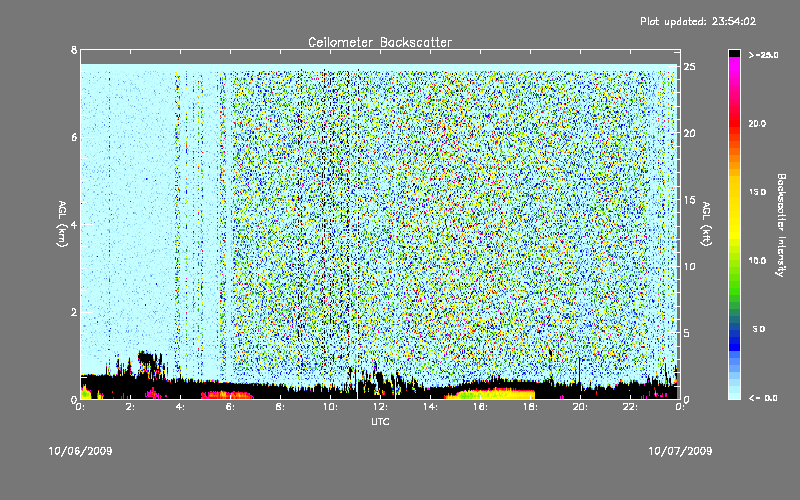Select the 'AGL (kft)' axis label
800x500 pixels.
[x=706, y=224]
